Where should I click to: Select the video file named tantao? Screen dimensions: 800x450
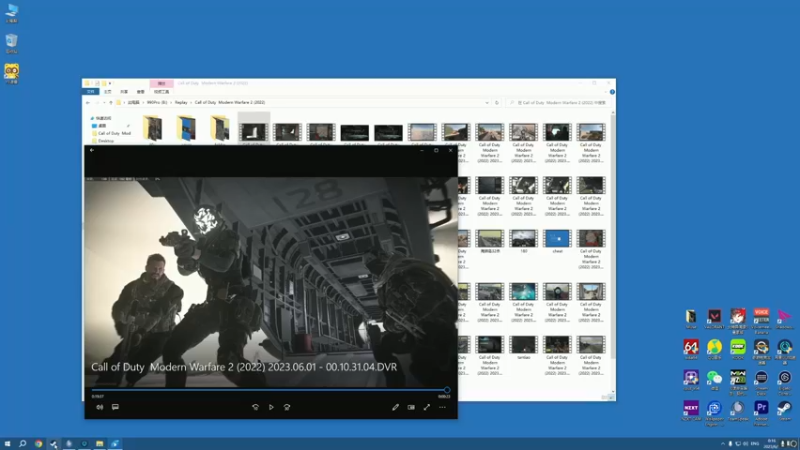pos(523,347)
